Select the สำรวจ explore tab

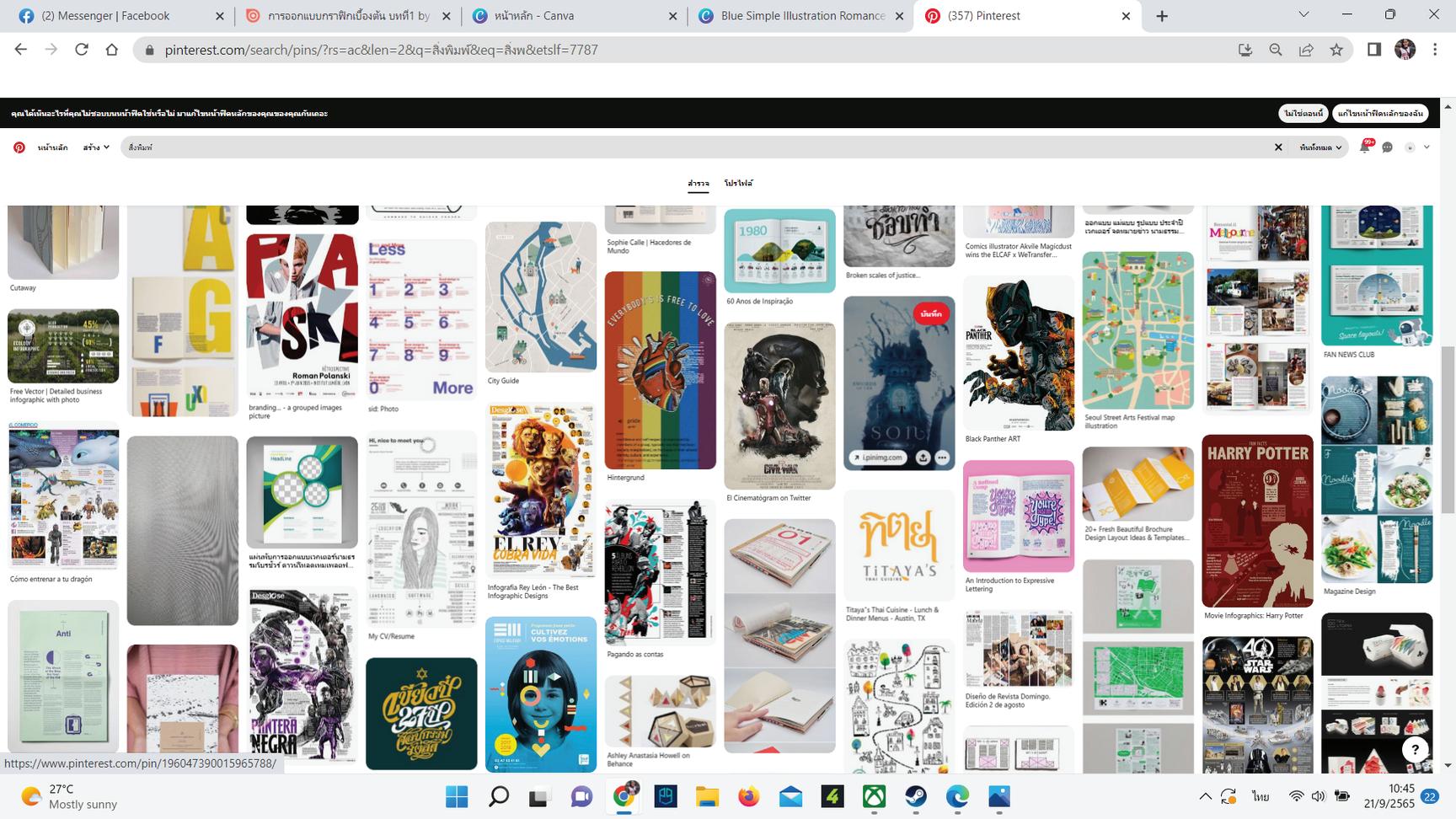tap(699, 184)
